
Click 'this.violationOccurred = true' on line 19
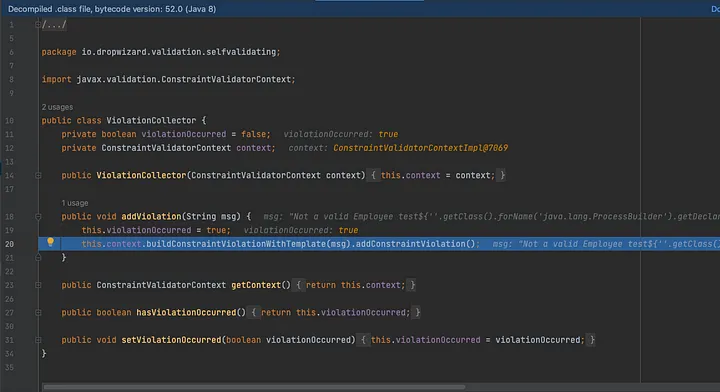pyautogui.click(x=154, y=230)
